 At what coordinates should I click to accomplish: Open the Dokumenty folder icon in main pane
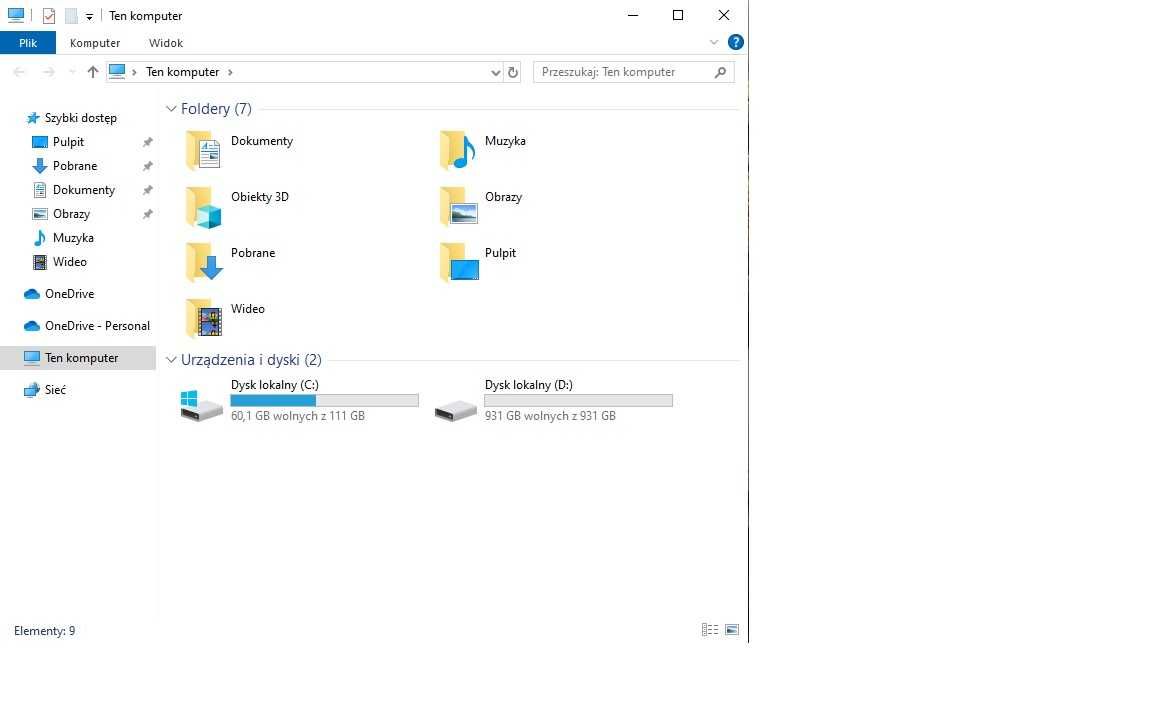204,150
